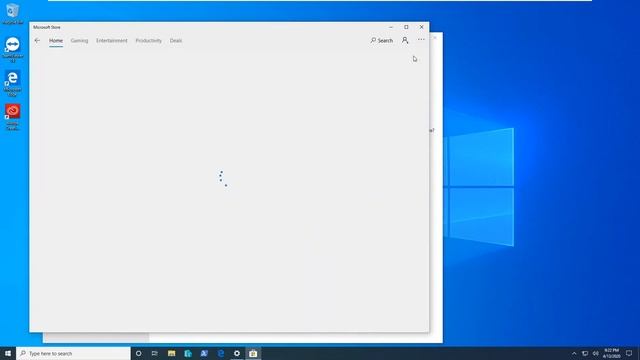Click the Type here to search box
This screenshot has width=640, height=360.
point(73,353)
